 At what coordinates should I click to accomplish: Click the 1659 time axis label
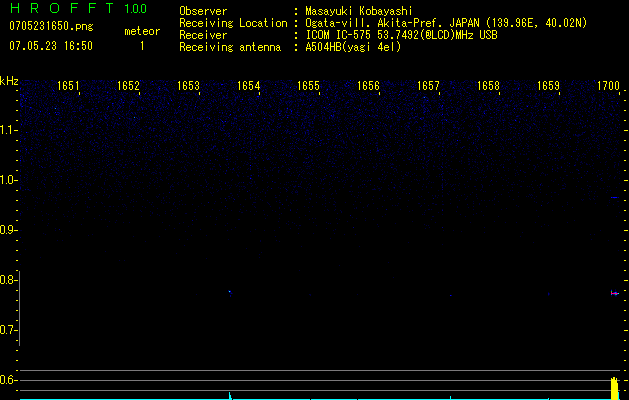tap(548, 86)
